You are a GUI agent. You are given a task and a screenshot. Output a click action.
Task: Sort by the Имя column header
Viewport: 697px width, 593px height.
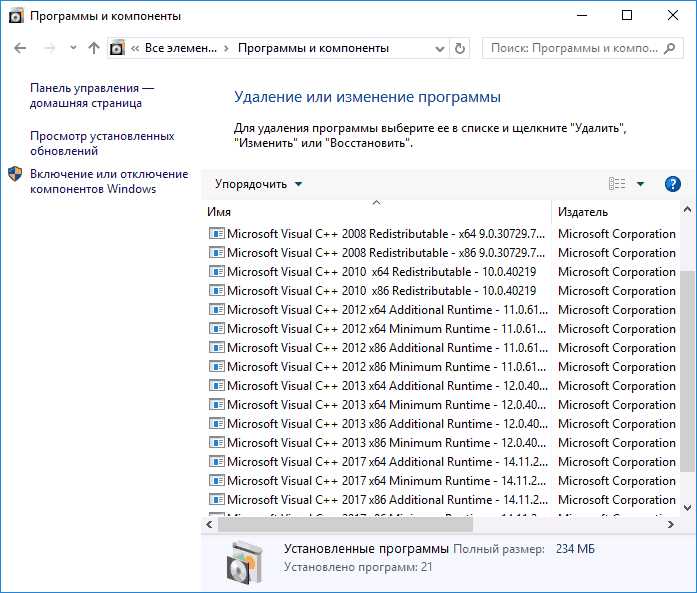377,212
